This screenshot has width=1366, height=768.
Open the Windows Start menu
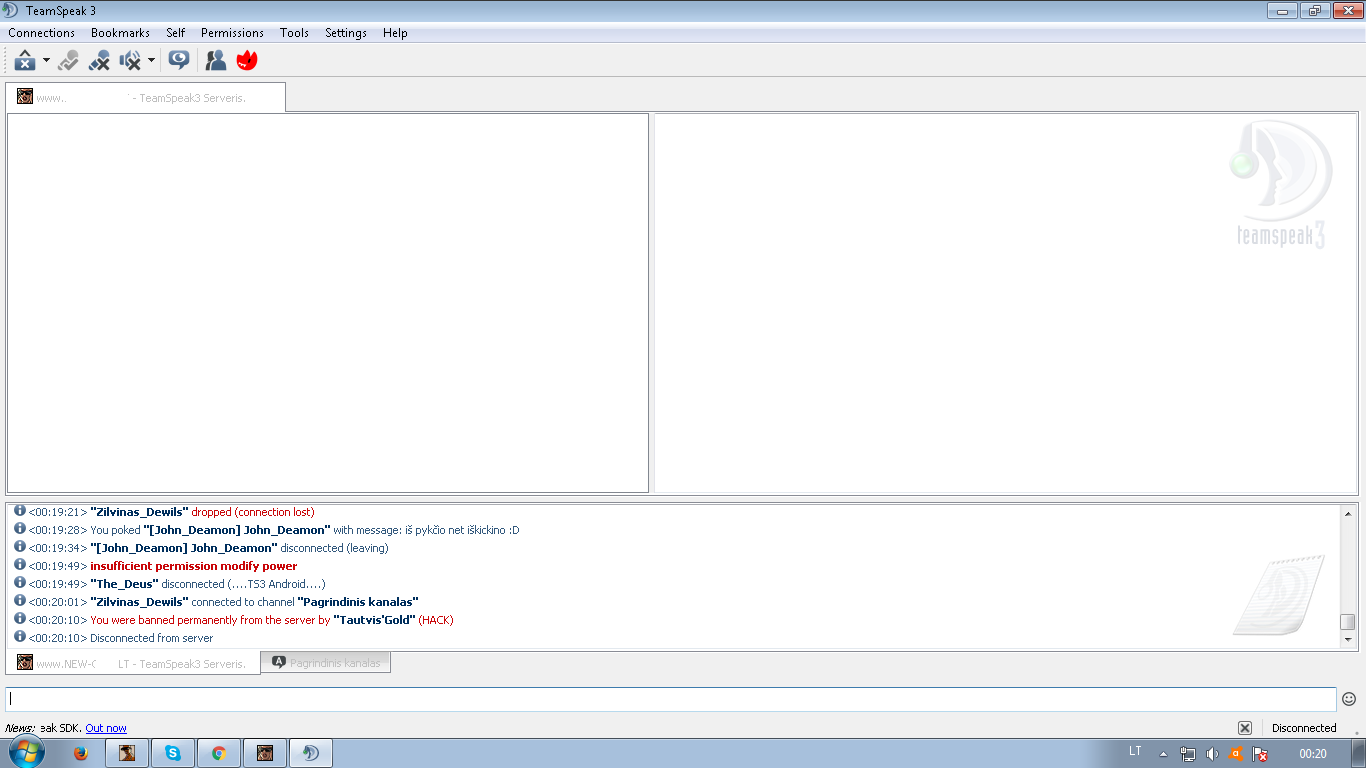pos(27,753)
